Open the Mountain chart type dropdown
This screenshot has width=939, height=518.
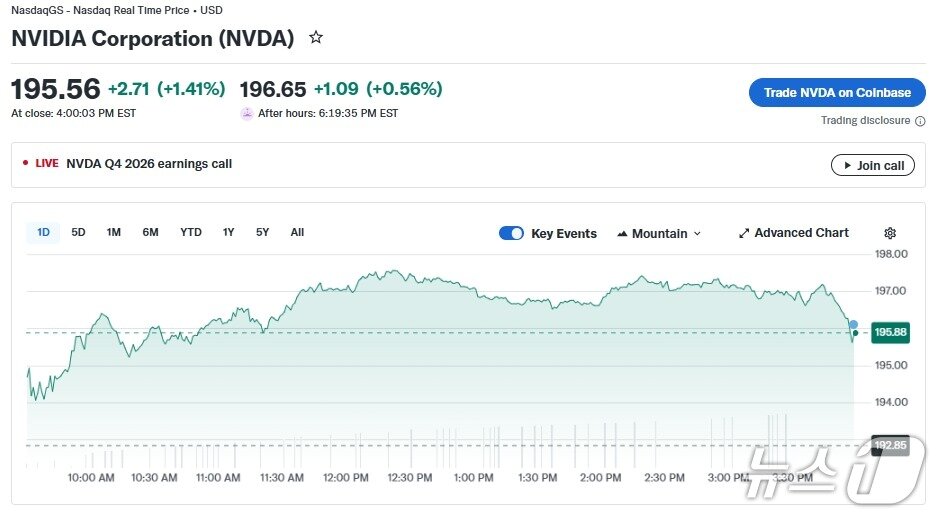[659, 233]
